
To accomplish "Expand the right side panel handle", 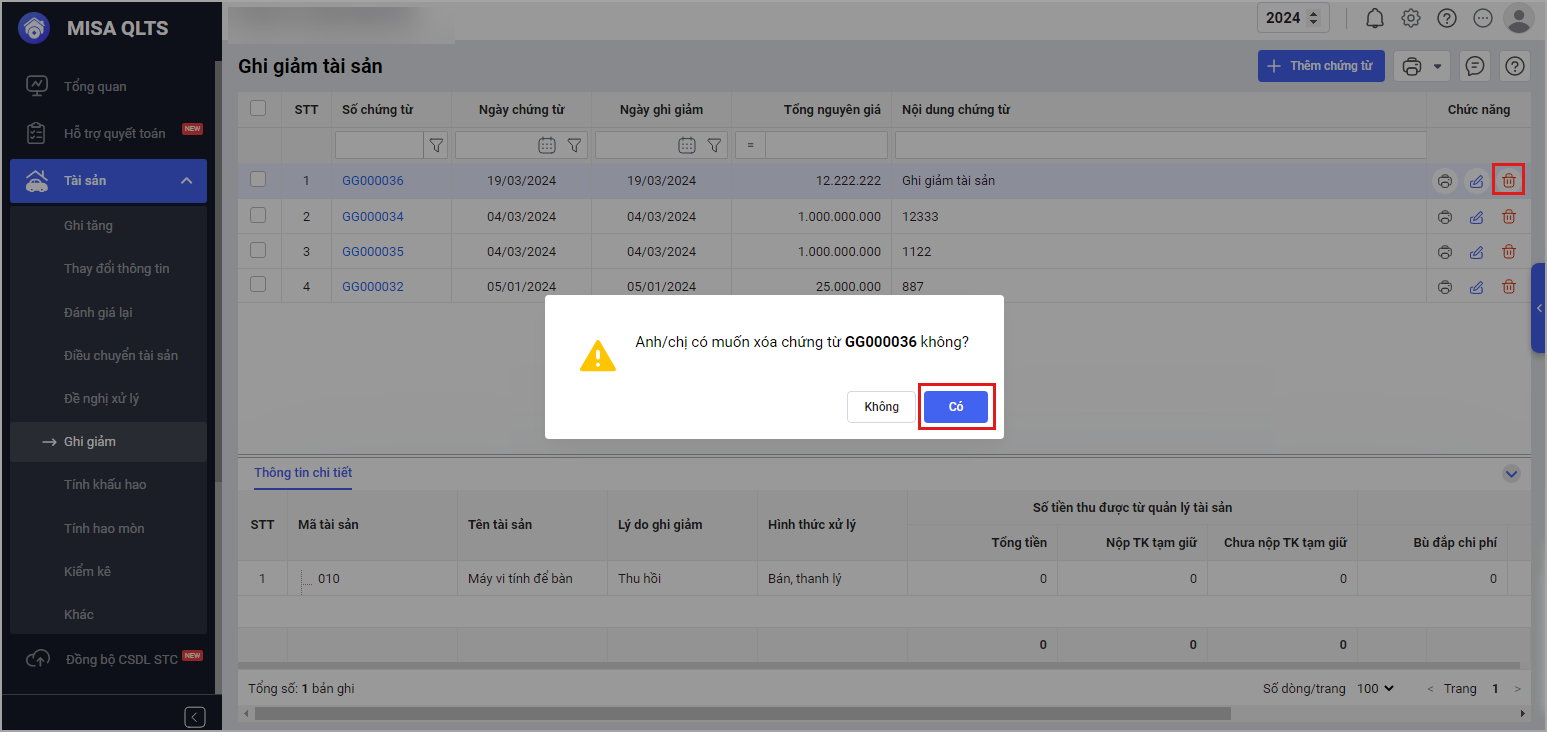I will point(1539,308).
